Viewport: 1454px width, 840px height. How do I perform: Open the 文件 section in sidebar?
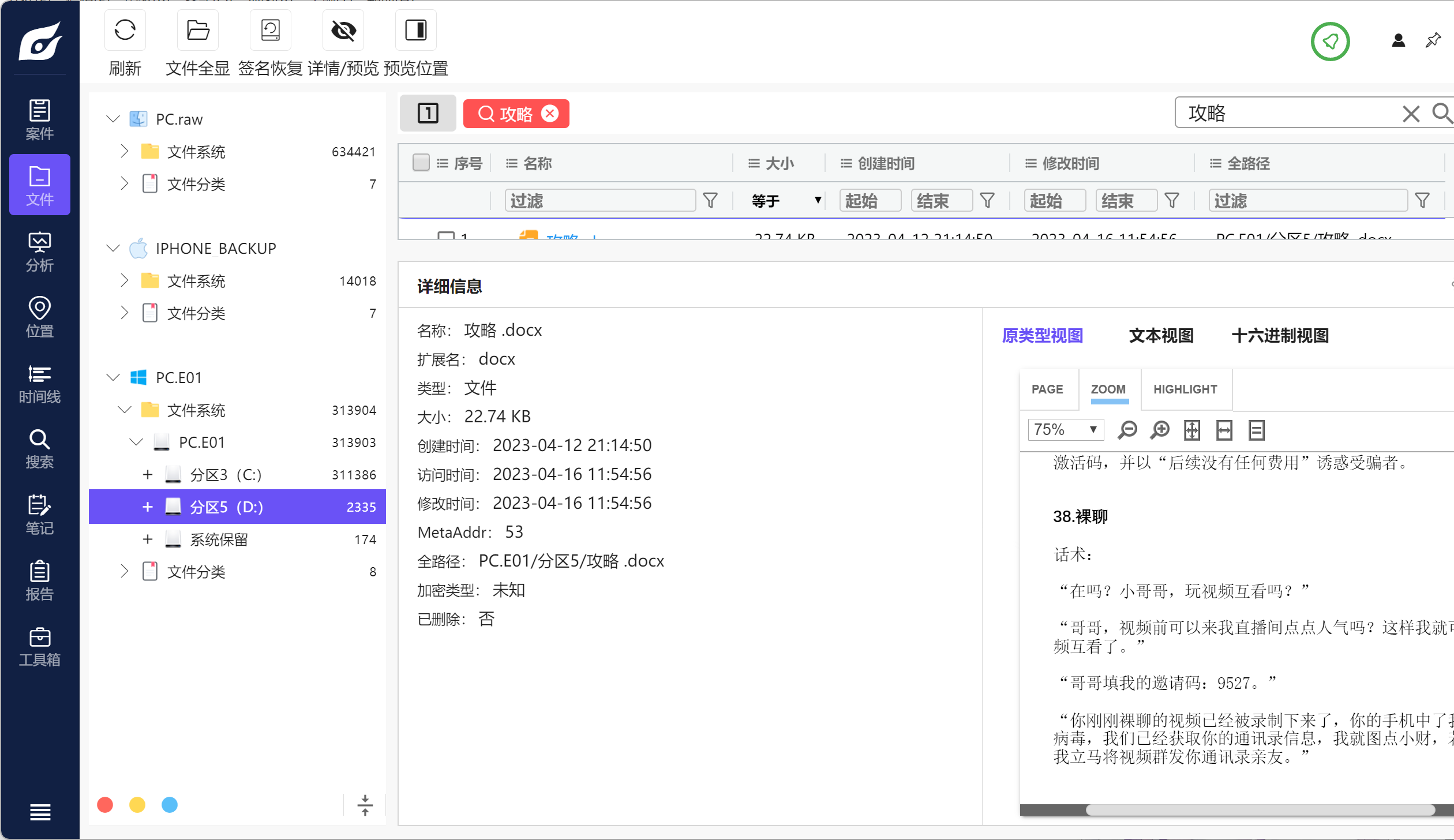(39, 185)
